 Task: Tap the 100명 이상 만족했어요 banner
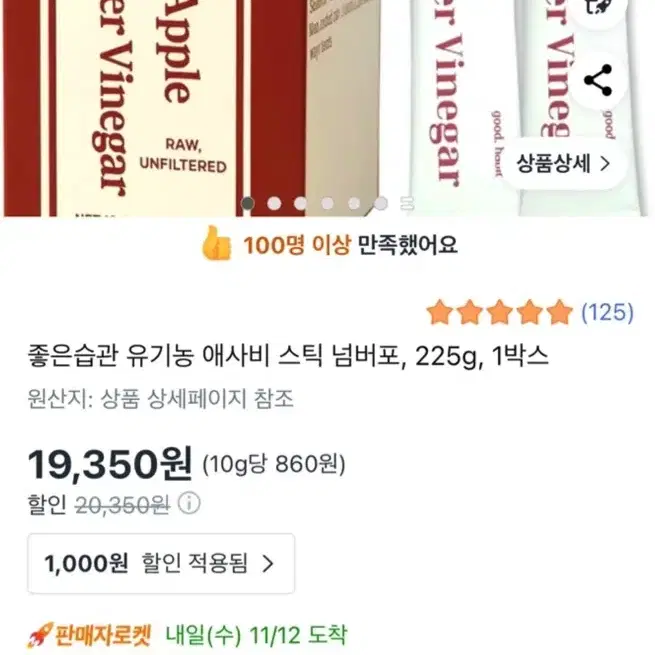330,244
